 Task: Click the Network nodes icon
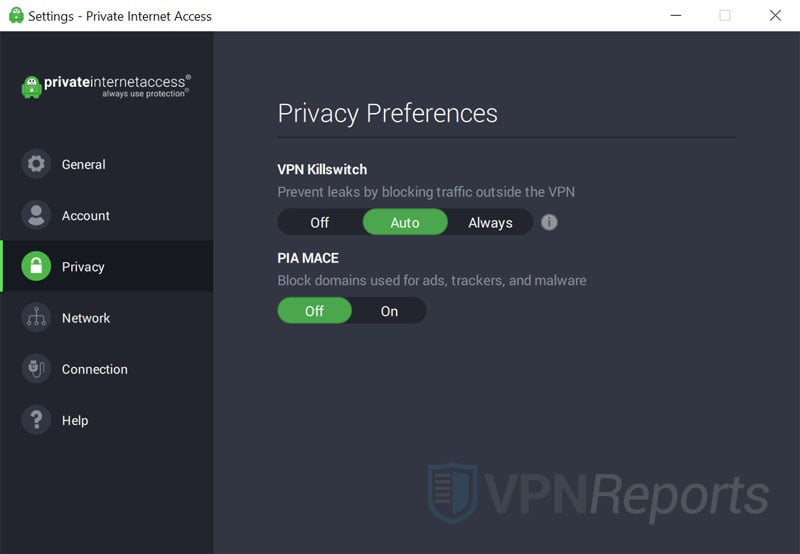click(x=36, y=318)
